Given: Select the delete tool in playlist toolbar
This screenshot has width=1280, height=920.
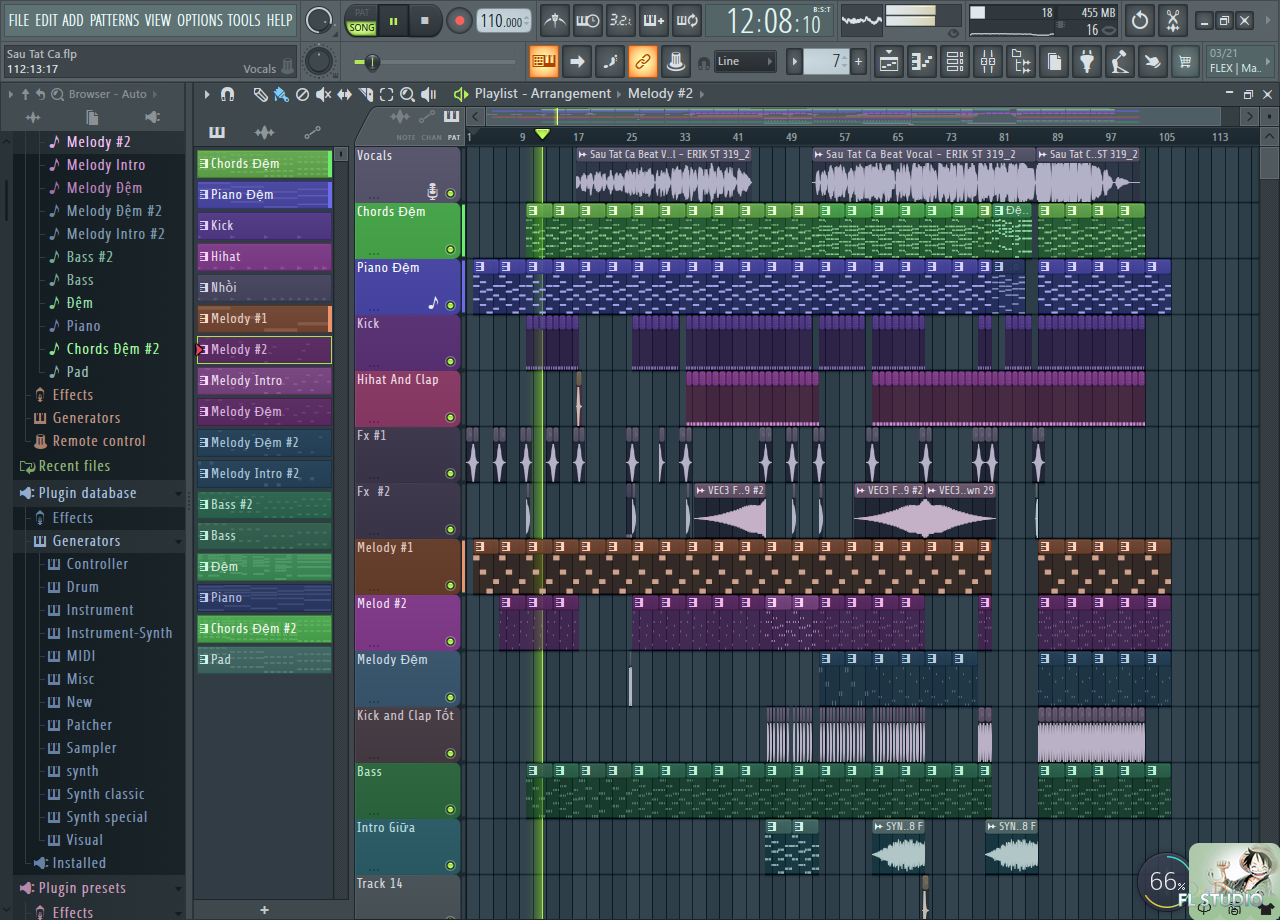Looking at the screenshot, I should click(x=302, y=94).
